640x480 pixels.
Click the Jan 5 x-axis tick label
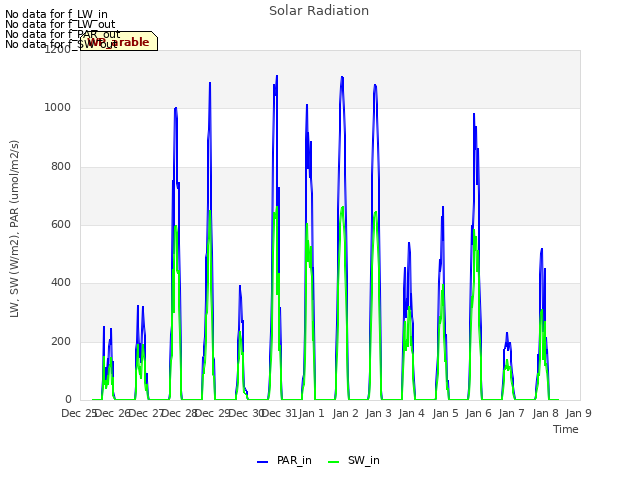pos(445,413)
